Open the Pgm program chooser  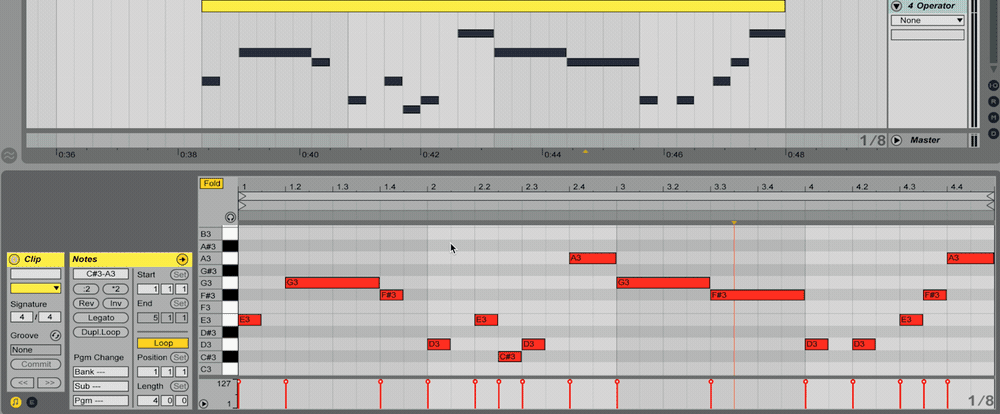click(x=101, y=401)
